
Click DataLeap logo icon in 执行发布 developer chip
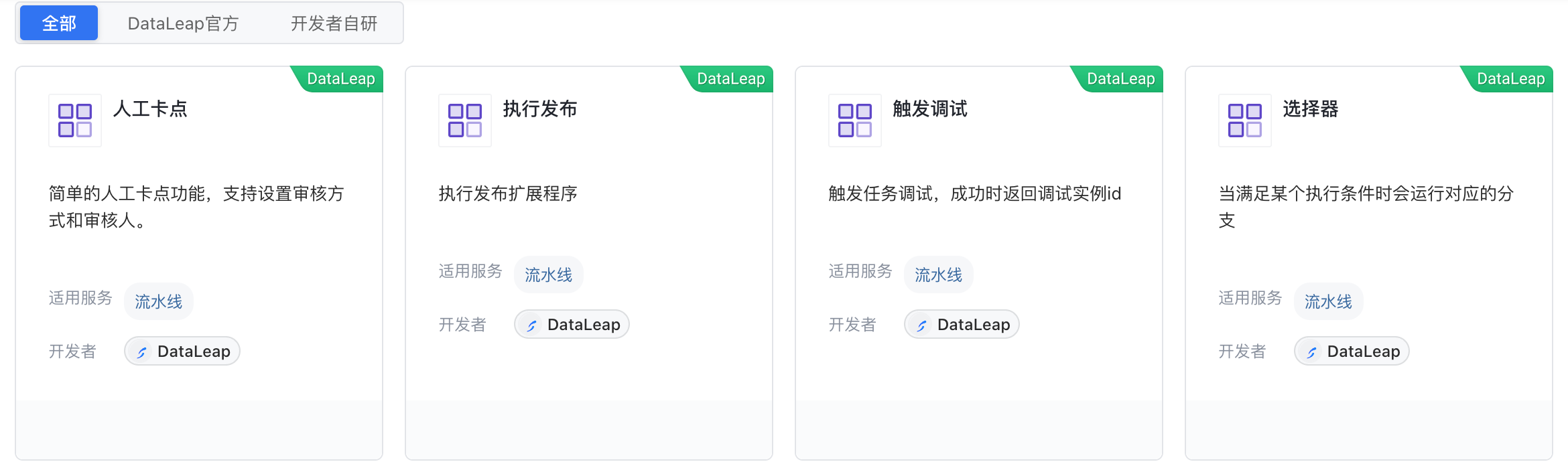point(532,325)
